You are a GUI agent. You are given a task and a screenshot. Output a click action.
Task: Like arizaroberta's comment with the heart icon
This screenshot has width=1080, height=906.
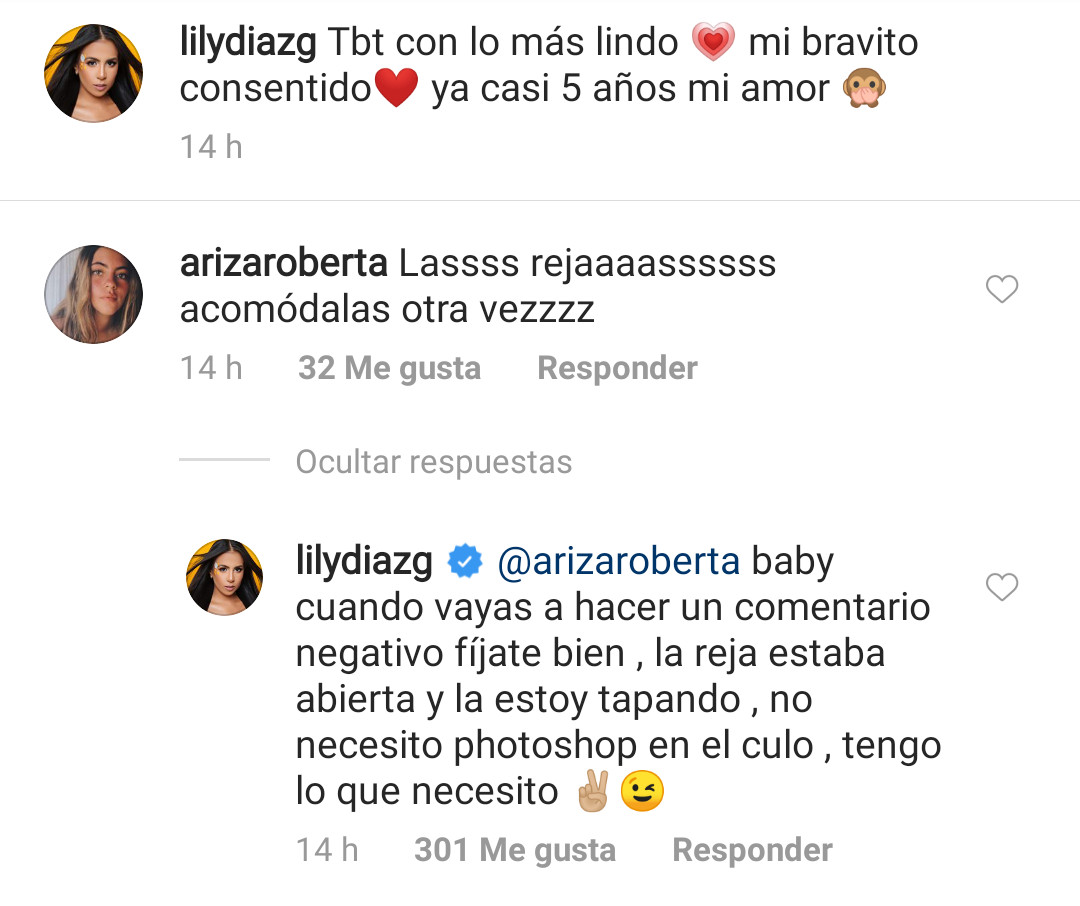1001,289
